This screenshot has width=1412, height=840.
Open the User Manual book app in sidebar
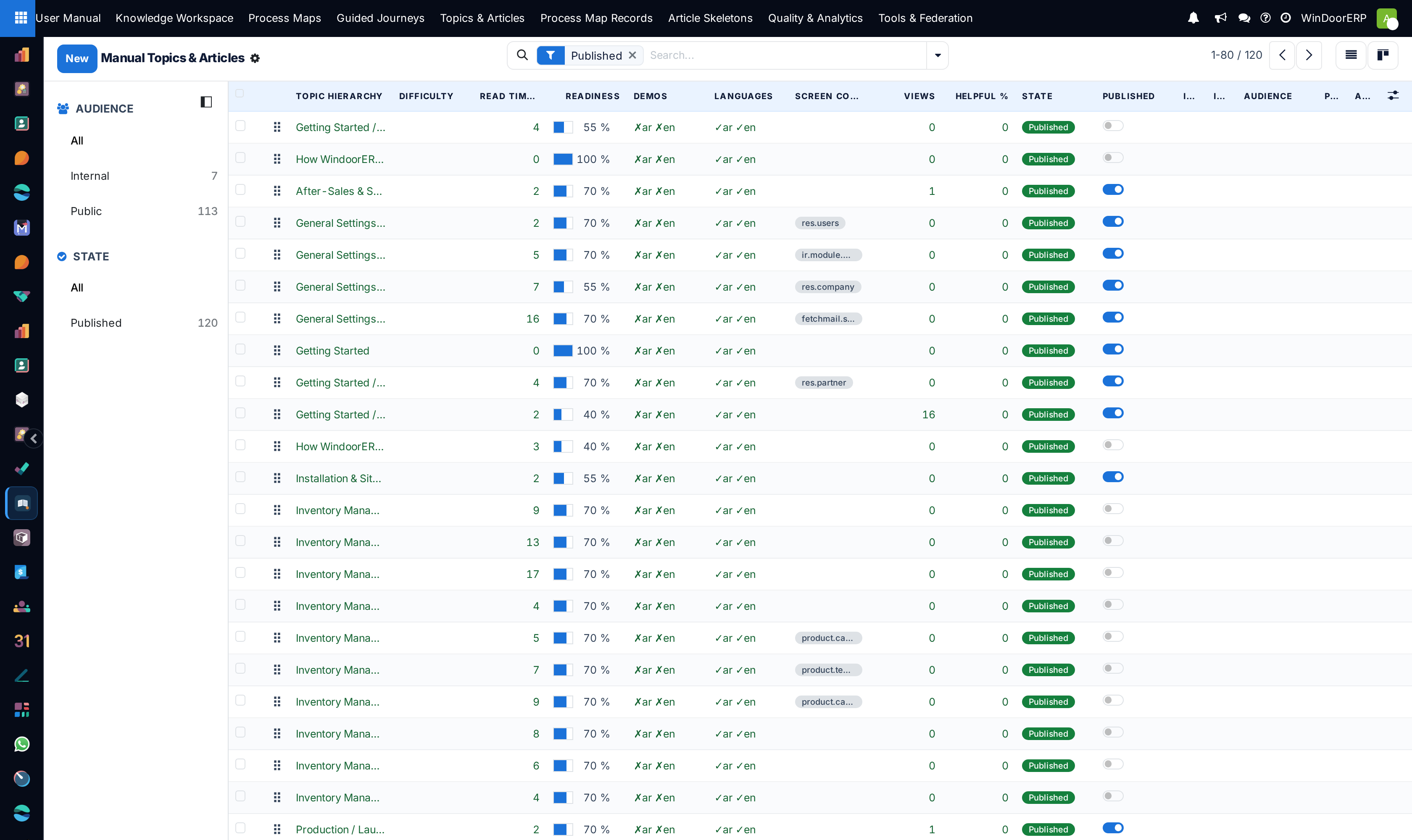coord(21,503)
